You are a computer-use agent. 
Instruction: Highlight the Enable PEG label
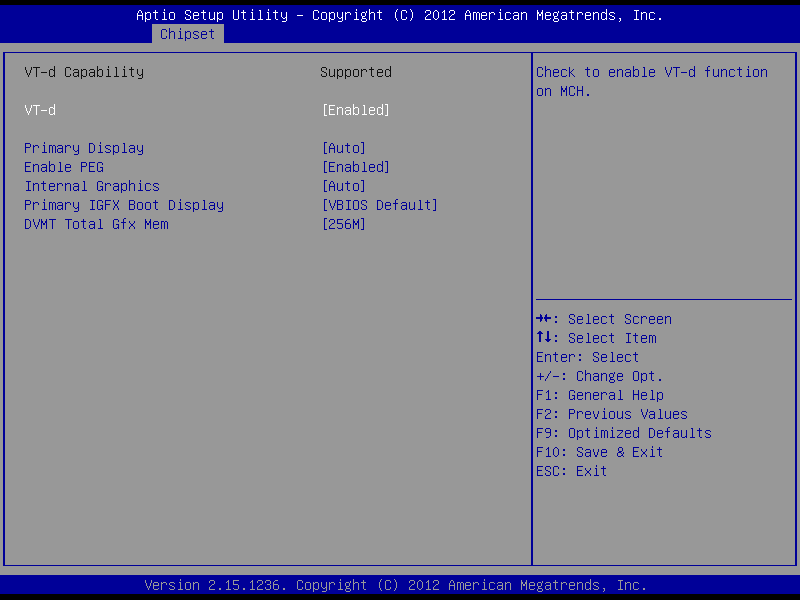64,167
